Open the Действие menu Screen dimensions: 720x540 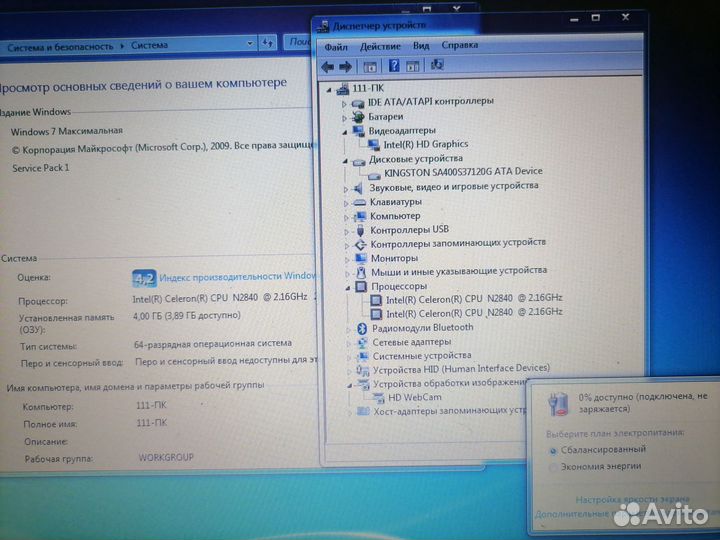pos(380,46)
